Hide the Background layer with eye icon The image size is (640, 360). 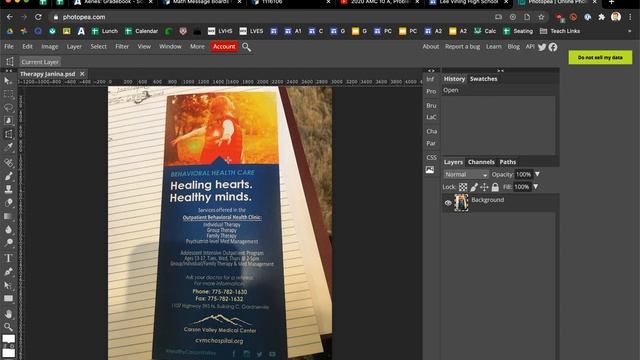point(448,203)
